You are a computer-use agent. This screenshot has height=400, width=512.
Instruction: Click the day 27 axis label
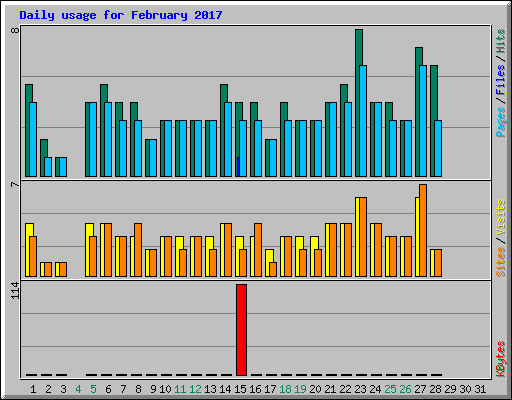(420, 389)
